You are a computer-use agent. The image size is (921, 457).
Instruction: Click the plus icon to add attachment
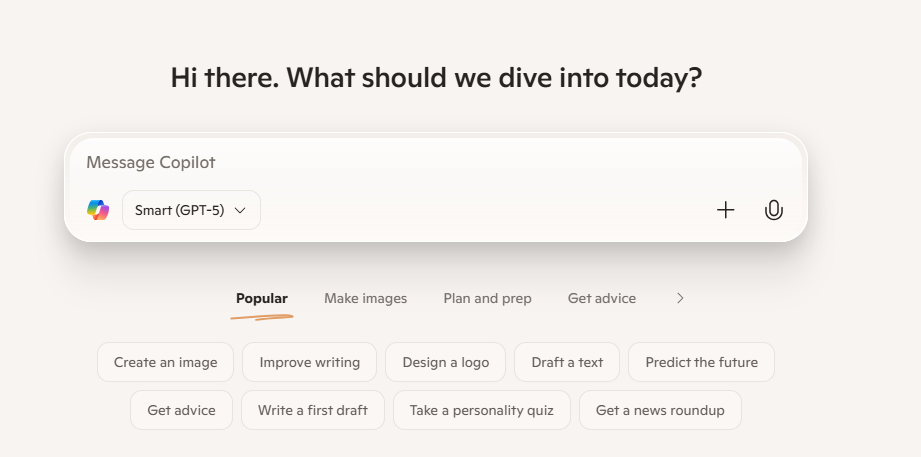726,210
